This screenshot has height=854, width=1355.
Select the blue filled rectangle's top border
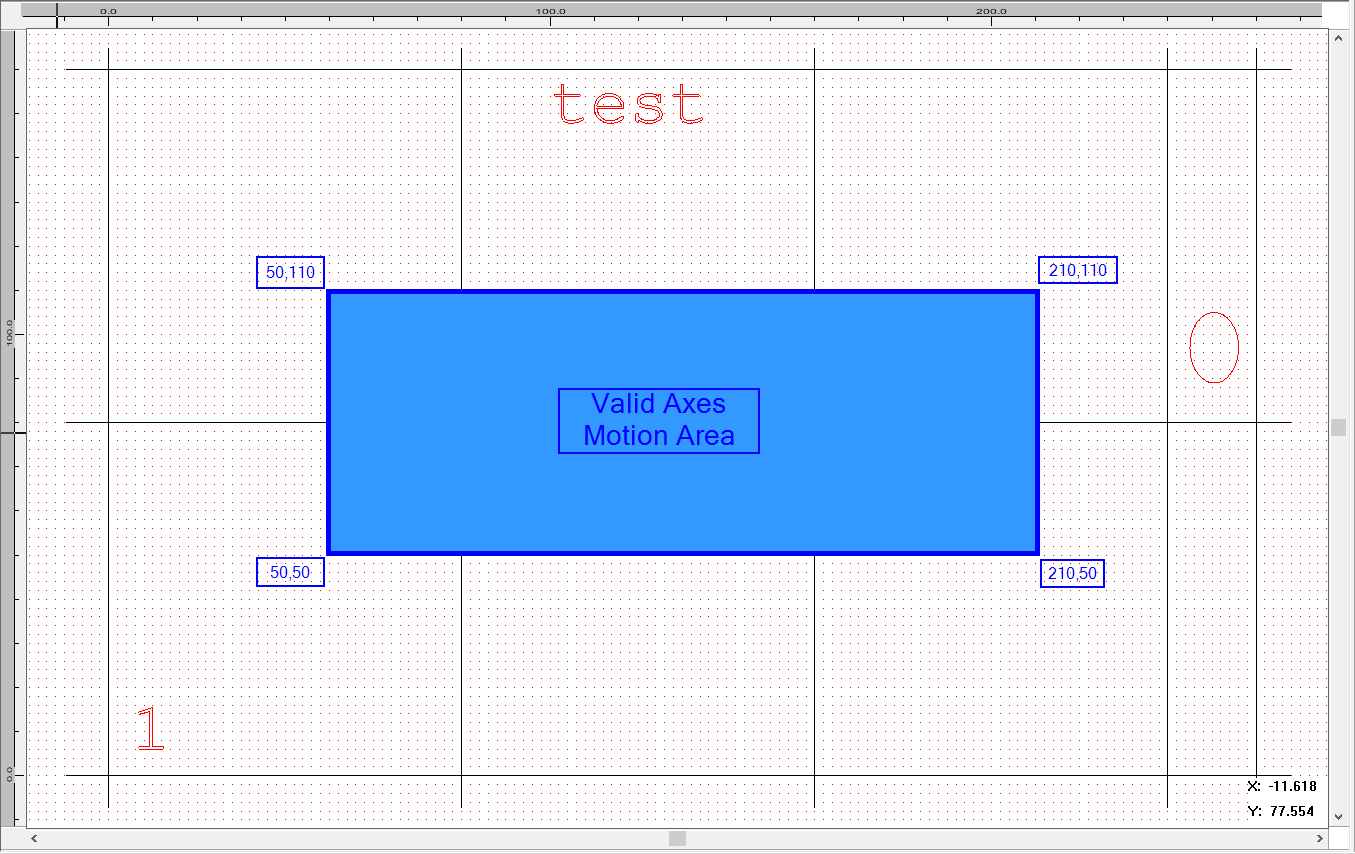coord(683,292)
